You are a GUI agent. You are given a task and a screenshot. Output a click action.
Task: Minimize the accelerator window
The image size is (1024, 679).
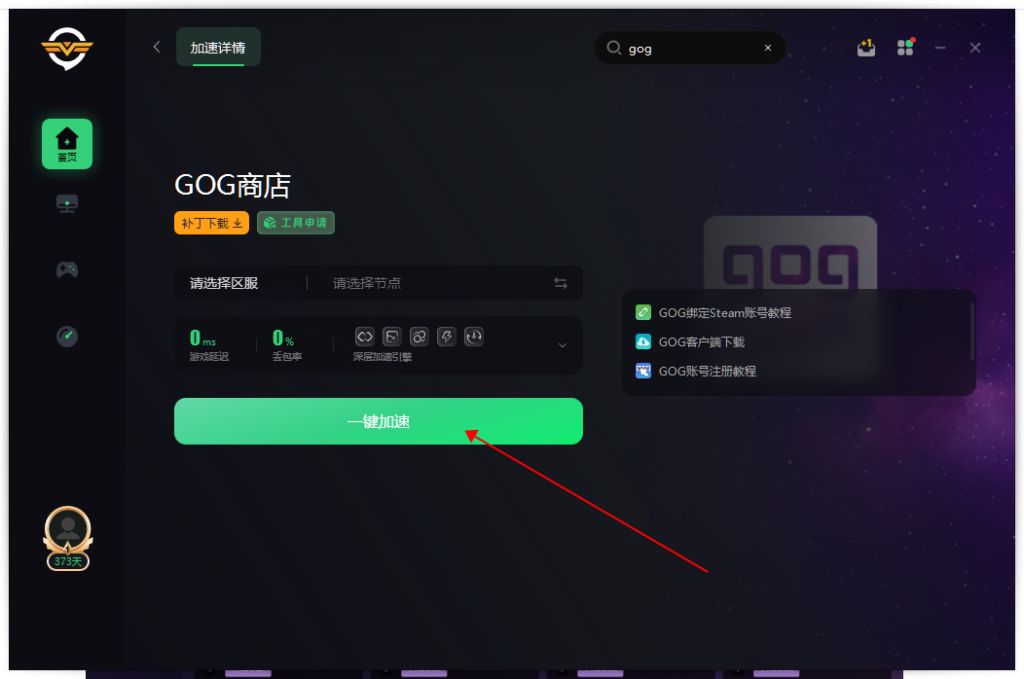click(940, 48)
